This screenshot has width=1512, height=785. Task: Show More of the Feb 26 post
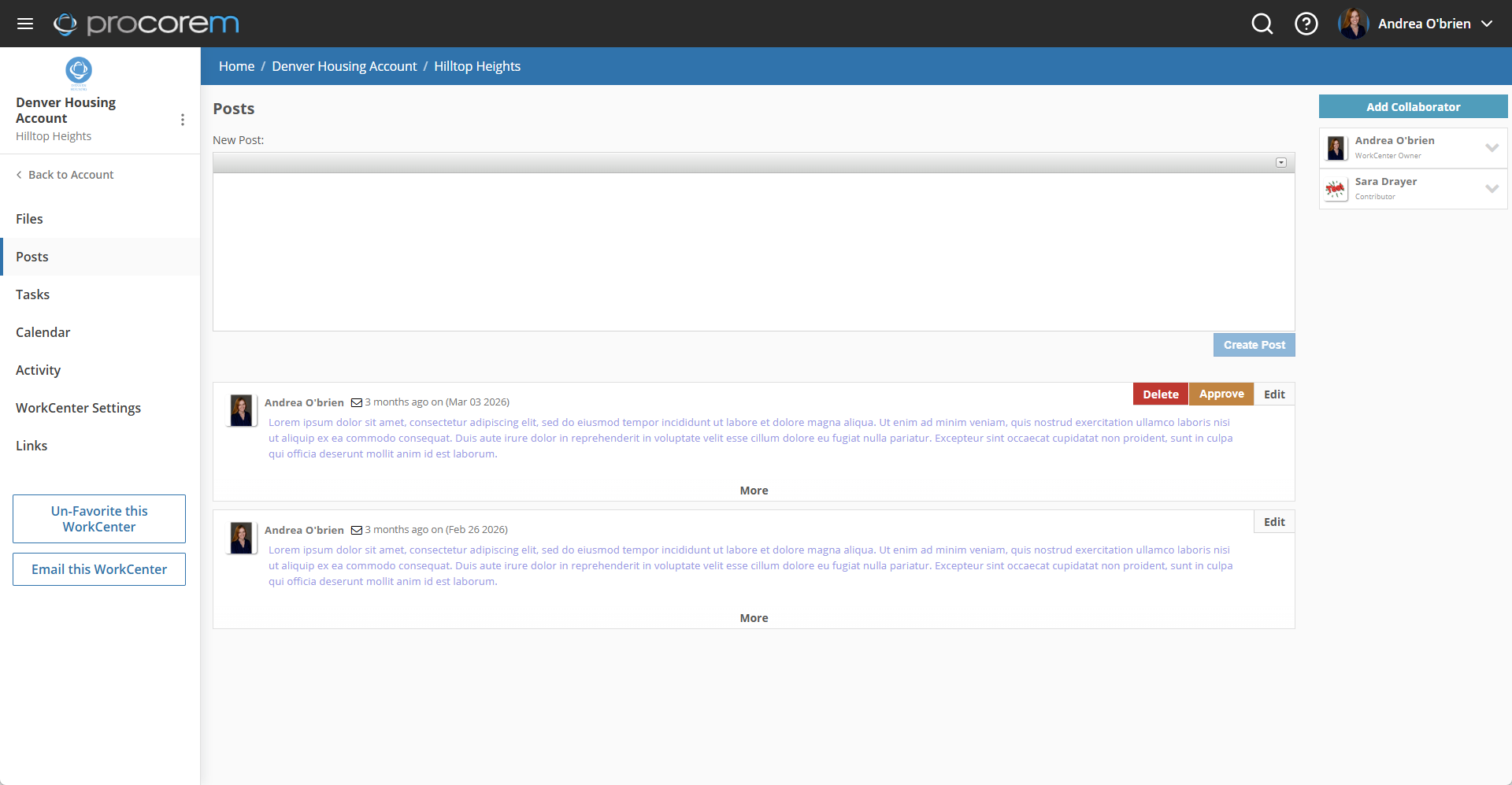[754, 618]
